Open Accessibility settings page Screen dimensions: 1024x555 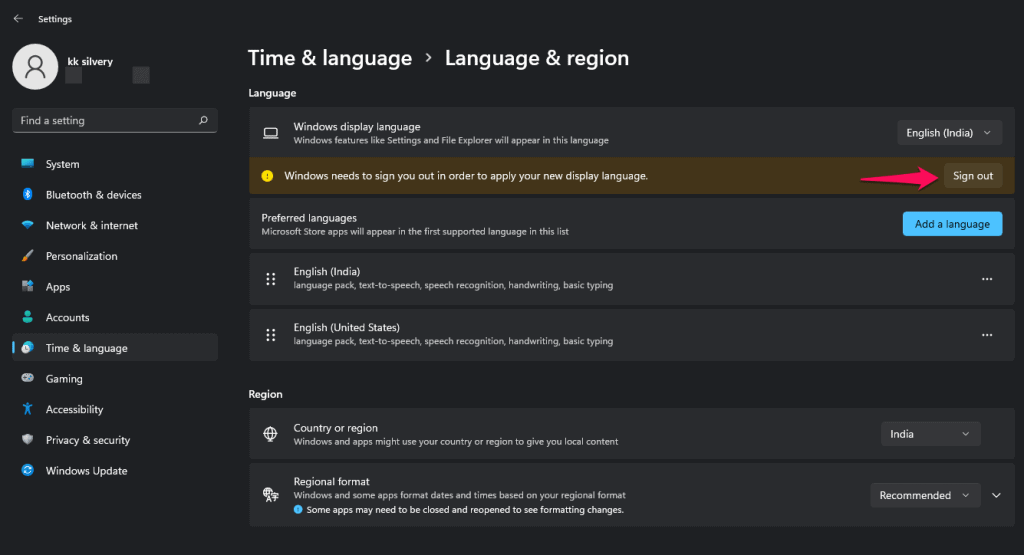coord(74,409)
